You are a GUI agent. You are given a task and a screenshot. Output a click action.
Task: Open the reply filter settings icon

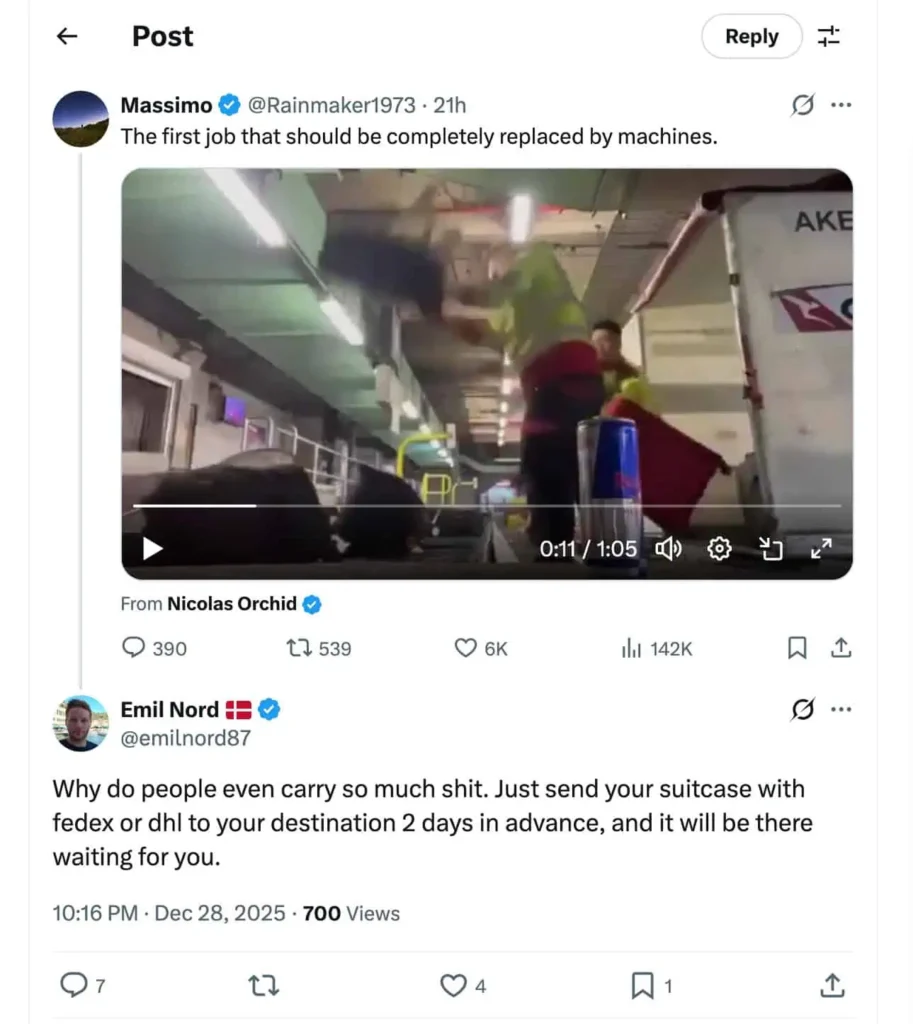(x=829, y=37)
